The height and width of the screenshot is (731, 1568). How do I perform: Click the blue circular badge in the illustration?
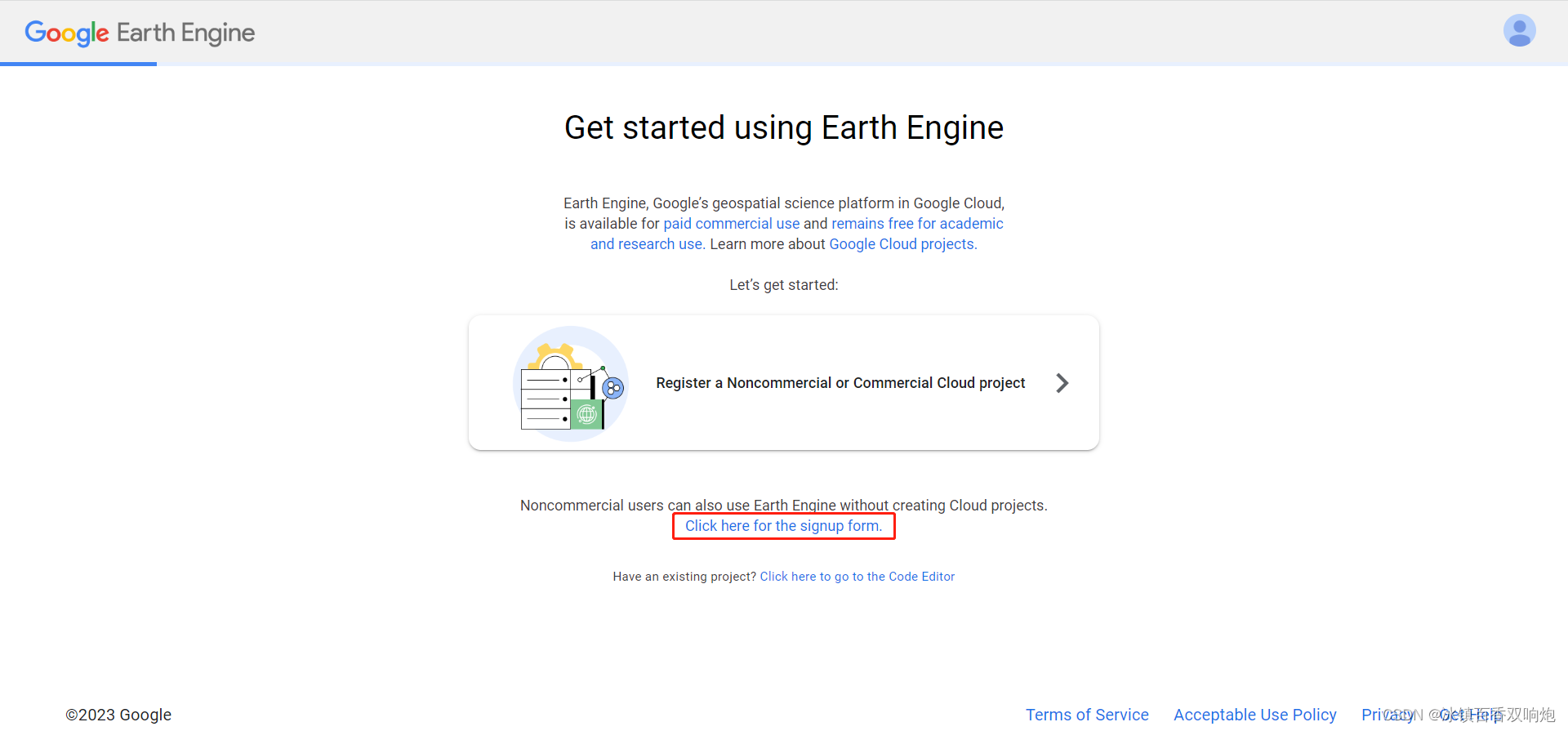click(x=611, y=390)
